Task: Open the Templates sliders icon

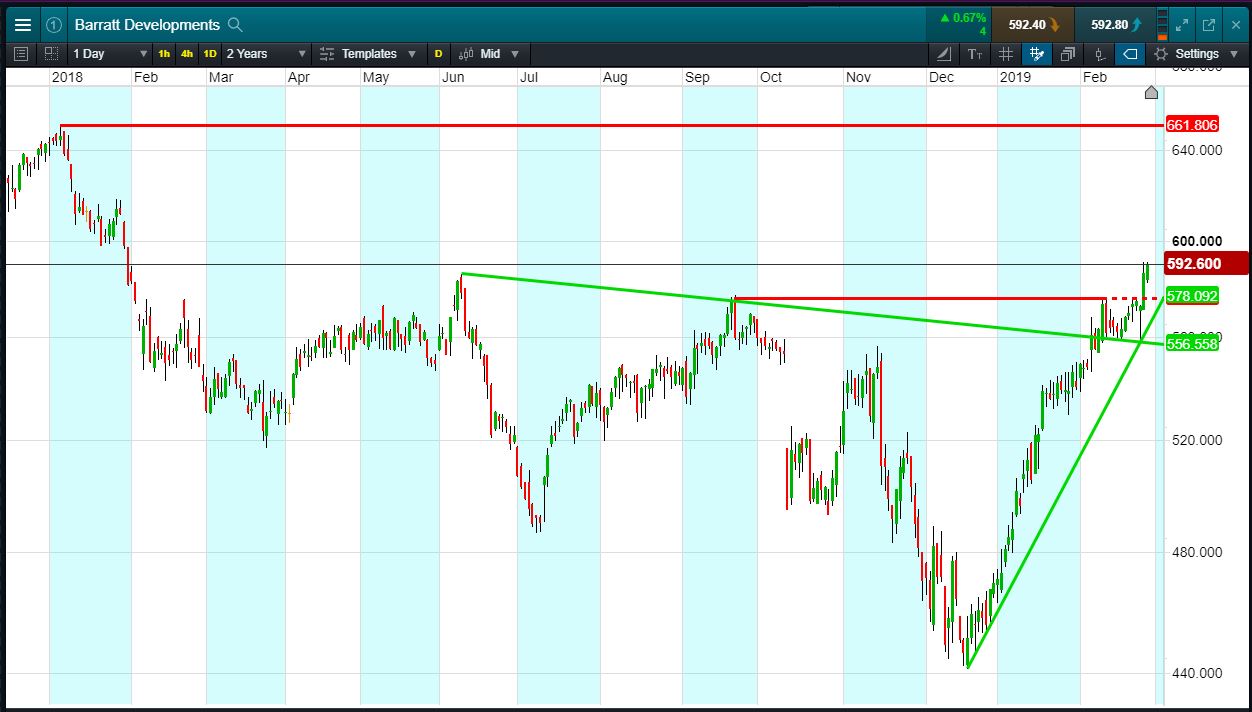Action: (x=327, y=54)
